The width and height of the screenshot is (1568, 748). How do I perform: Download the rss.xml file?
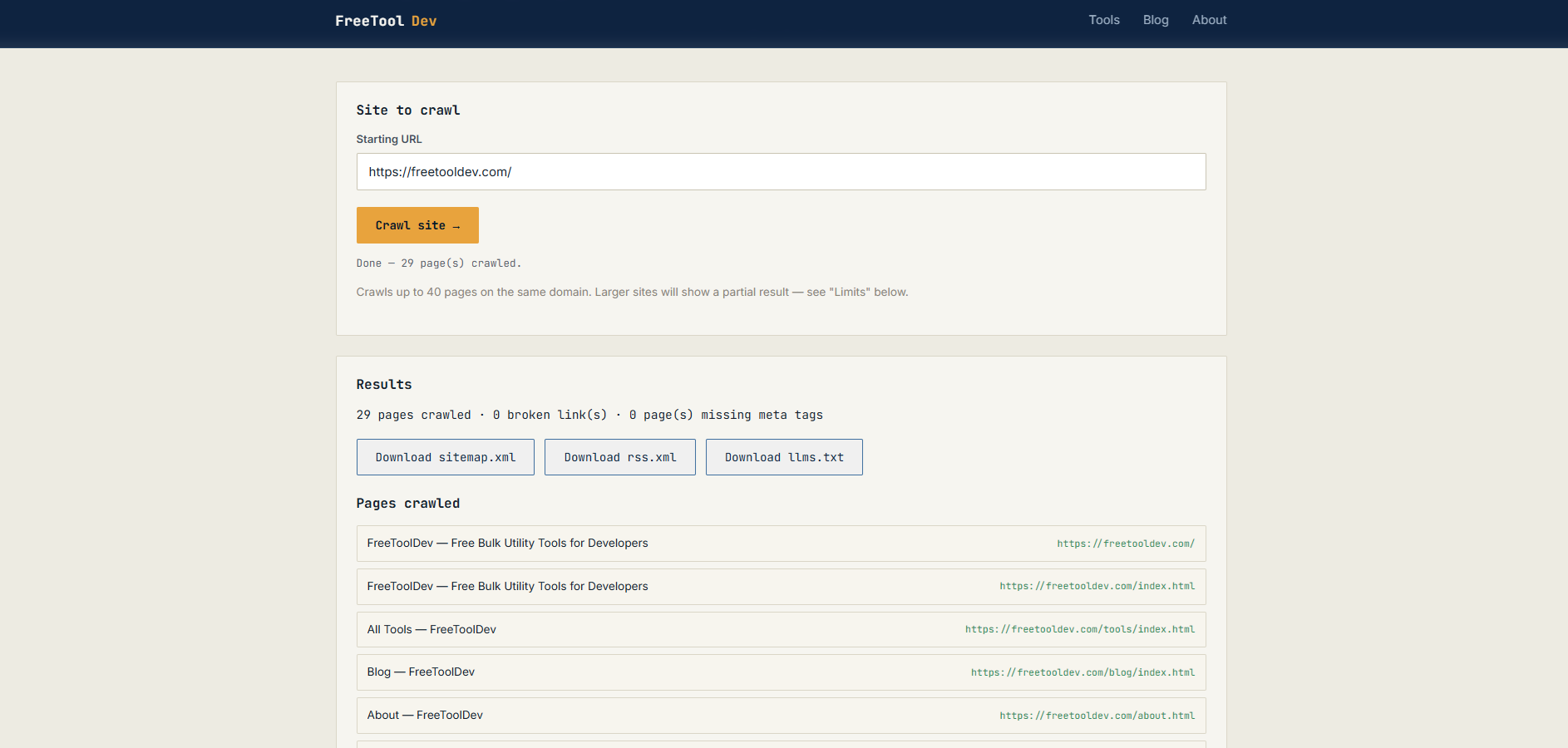click(x=620, y=457)
